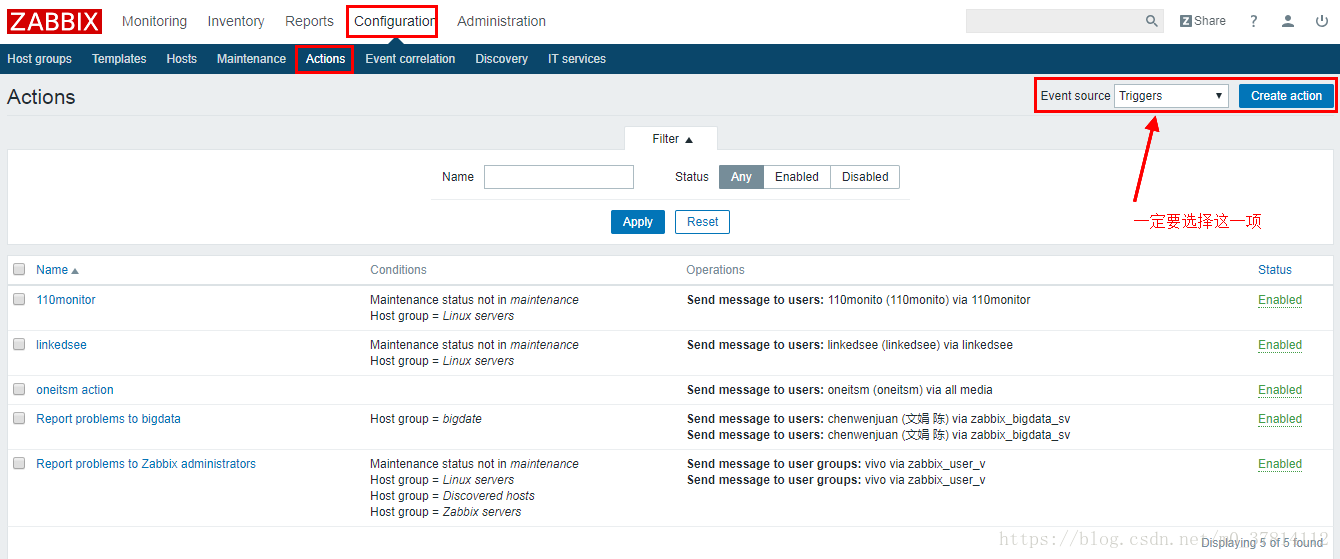Click the Create action button
This screenshot has height=559, width=1340.
1286,96
